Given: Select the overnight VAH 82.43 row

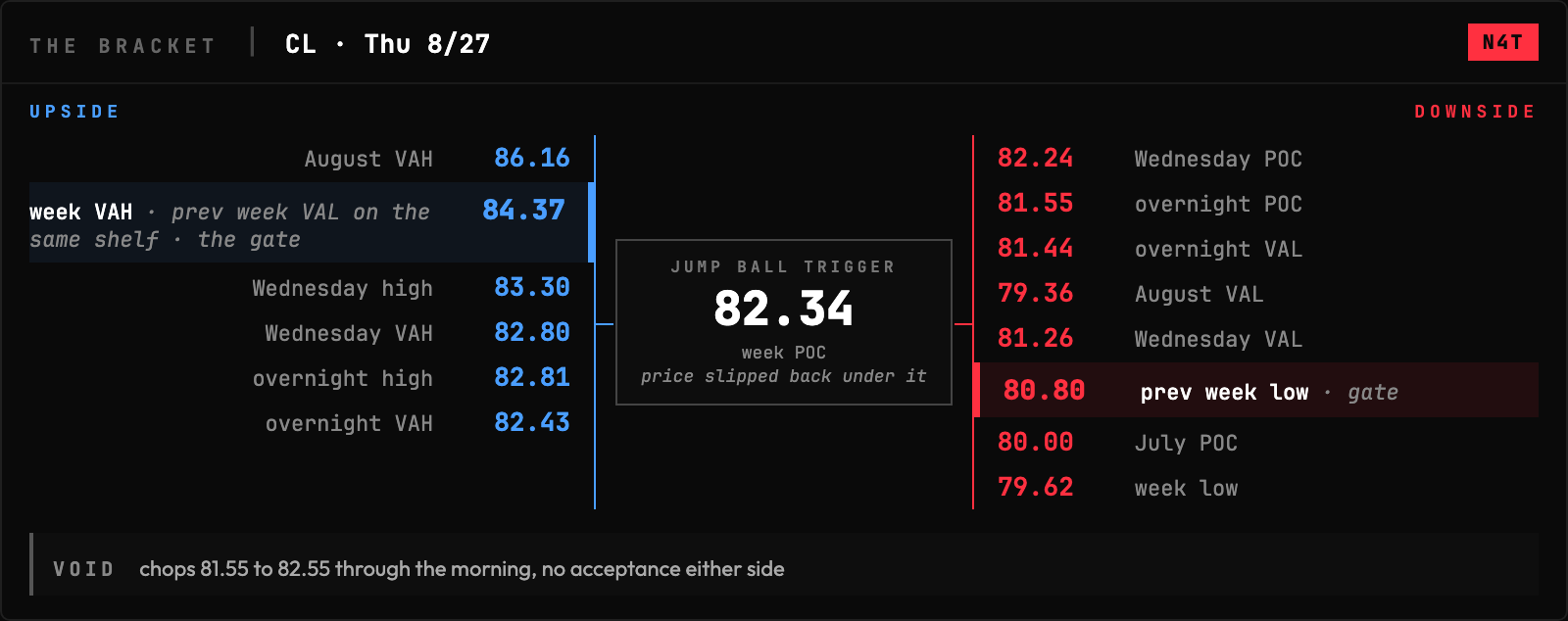Looking at the screenshot, I should tap(312, 423).
